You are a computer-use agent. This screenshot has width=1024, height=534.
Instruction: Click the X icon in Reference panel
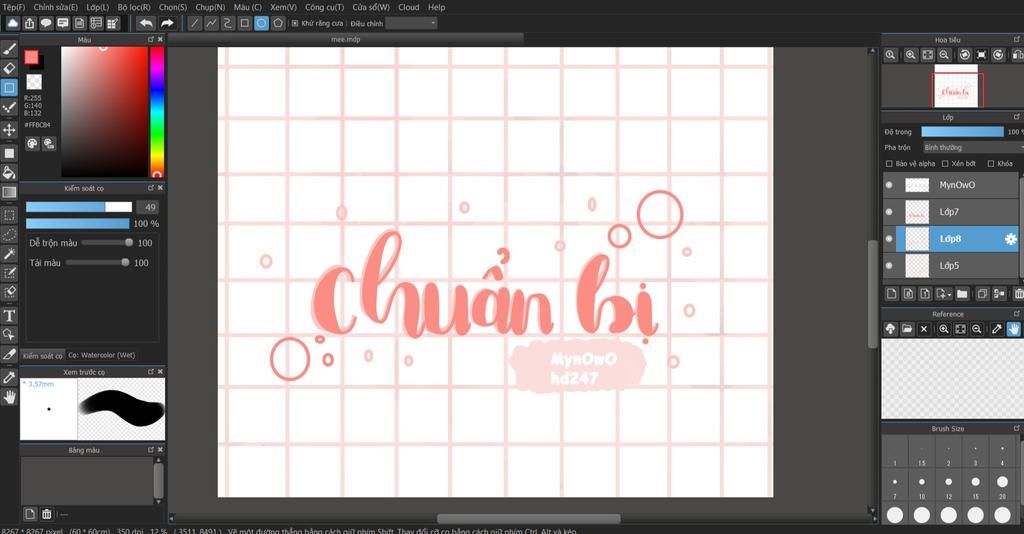(x=923, y=329)
